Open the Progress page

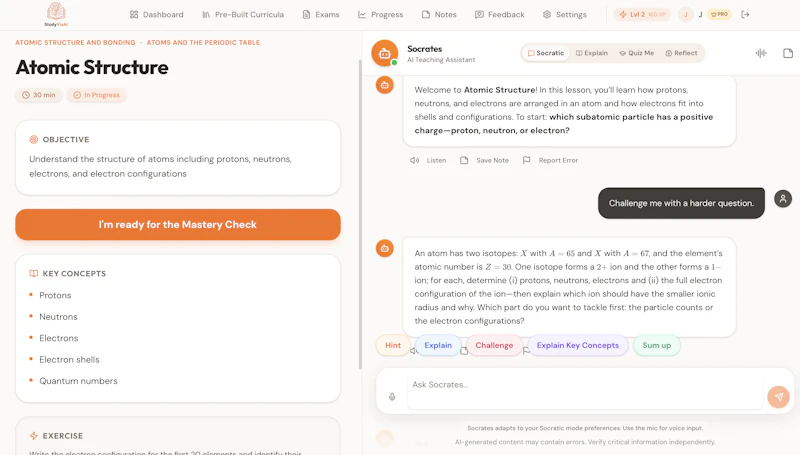381,14
